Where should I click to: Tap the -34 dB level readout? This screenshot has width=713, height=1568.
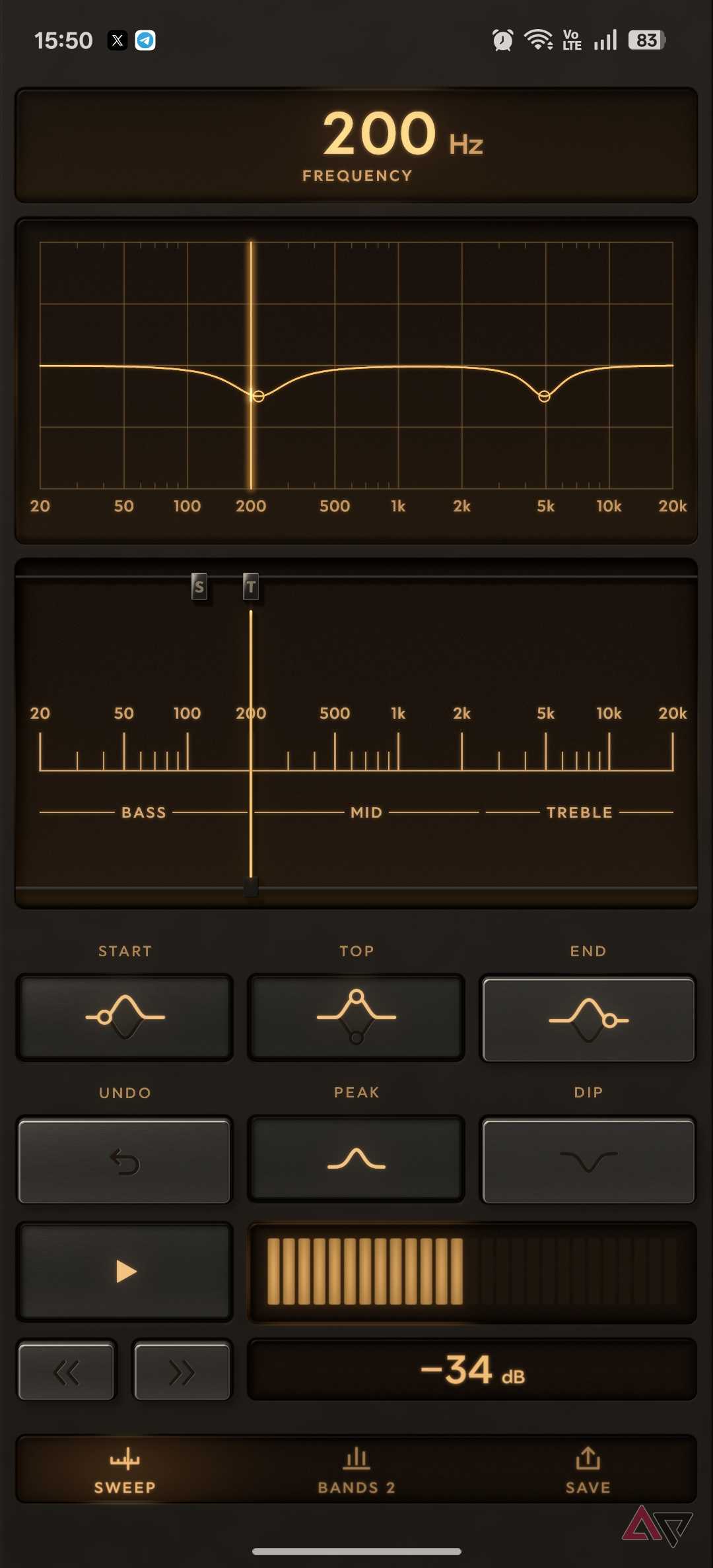(472, 1369)
